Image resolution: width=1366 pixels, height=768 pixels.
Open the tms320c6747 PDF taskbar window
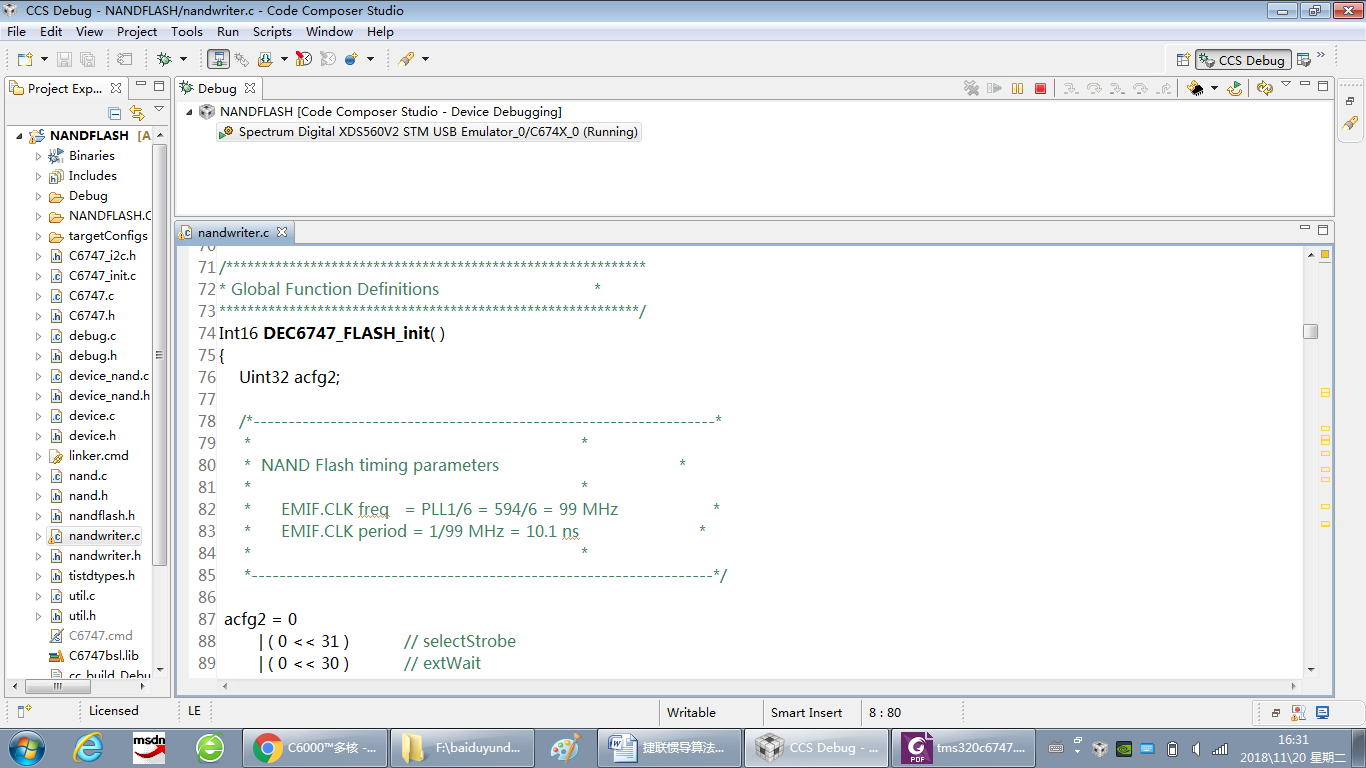coord(964,747)
